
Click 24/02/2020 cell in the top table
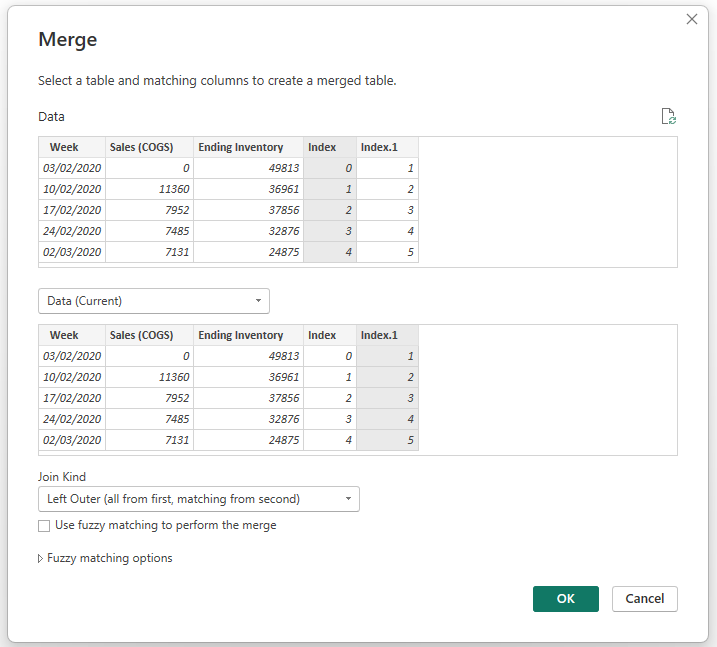coord(72,231)
